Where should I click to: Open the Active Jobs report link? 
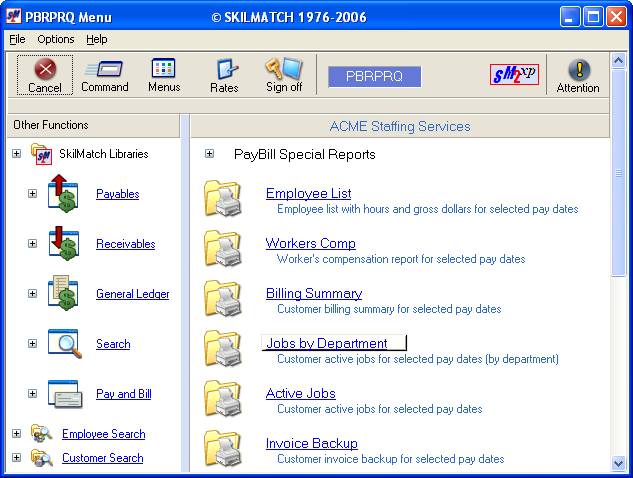pos(300,394)
